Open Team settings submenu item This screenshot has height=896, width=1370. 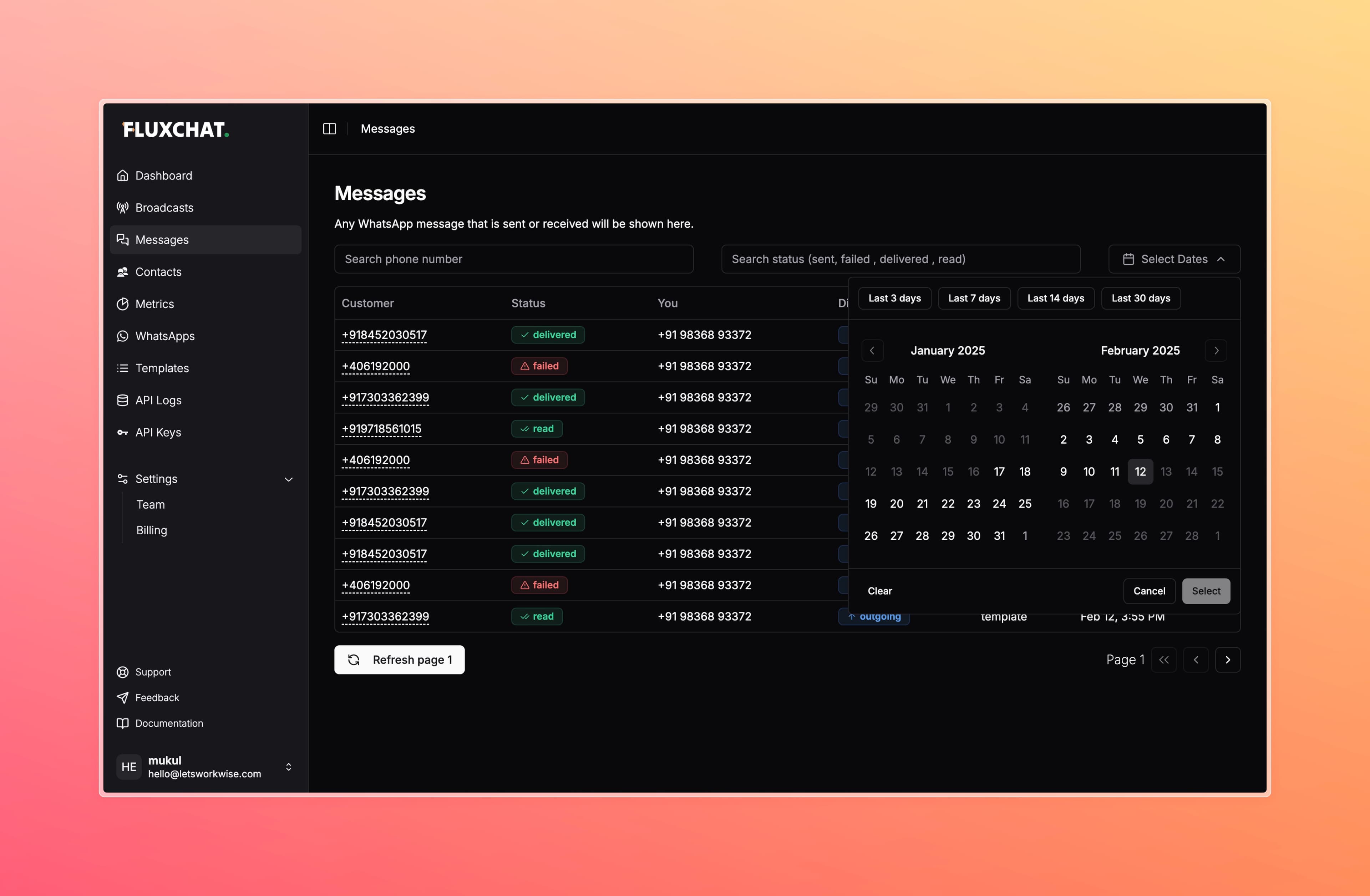(x=150, y=505)
